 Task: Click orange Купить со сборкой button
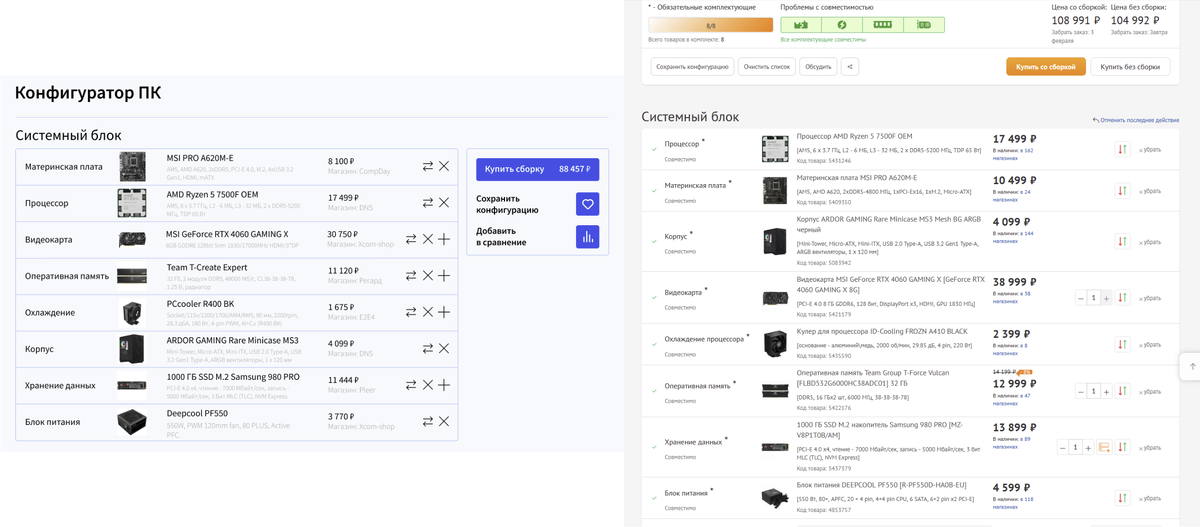(x=1046, y=67)
